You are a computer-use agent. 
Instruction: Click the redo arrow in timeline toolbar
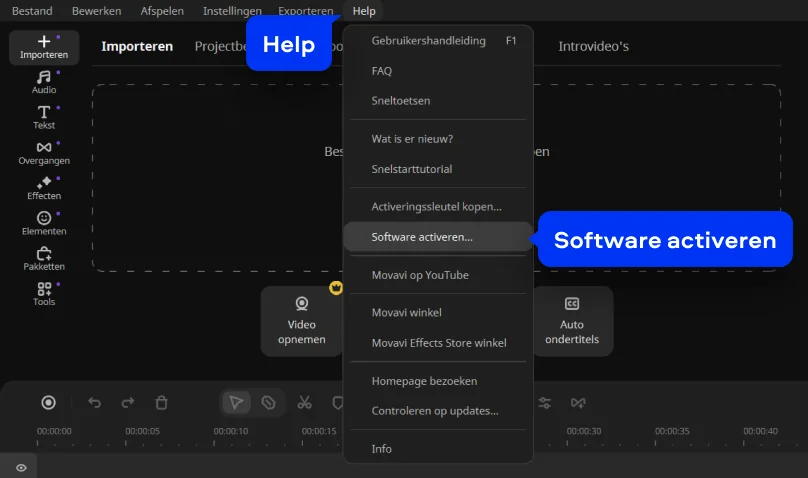point(128,403)
